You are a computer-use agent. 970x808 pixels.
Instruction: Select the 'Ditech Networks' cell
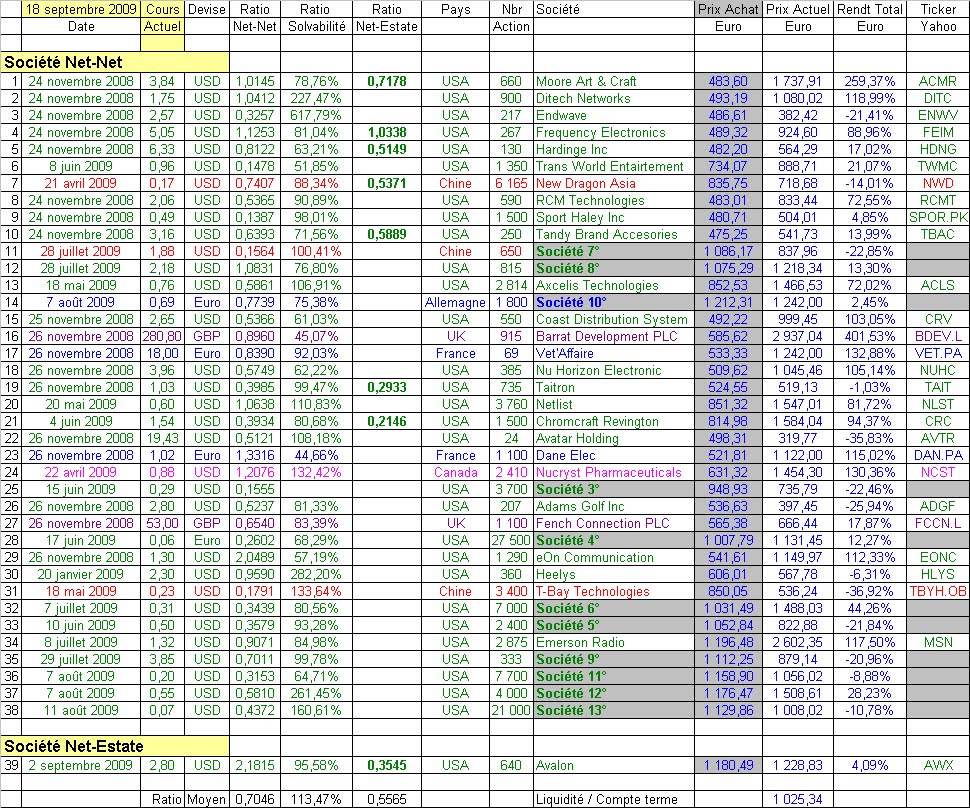click(x=614, y=98)
